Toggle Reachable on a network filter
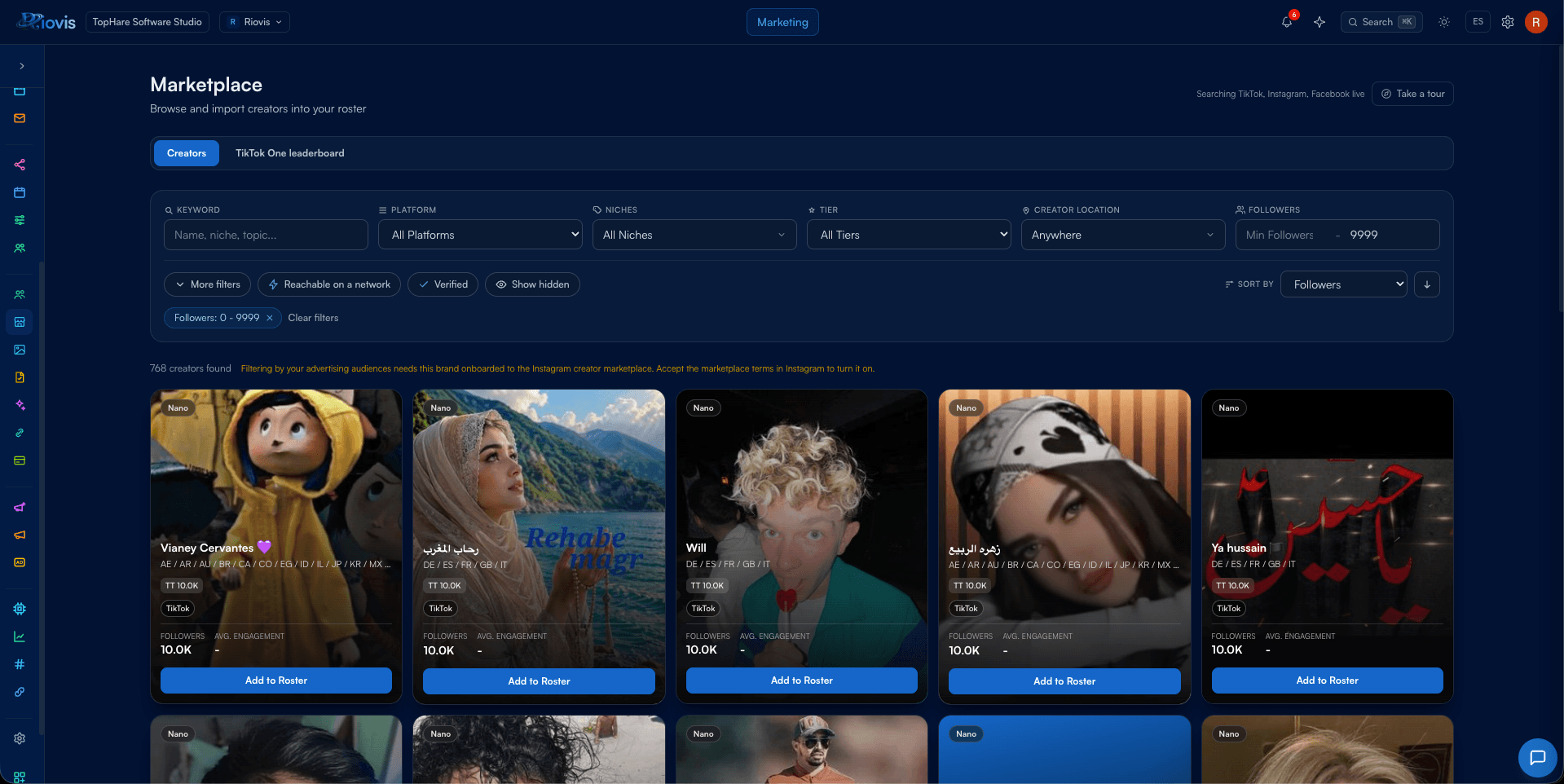Viewport: 1564px width, 784px height. pos(329,284)
